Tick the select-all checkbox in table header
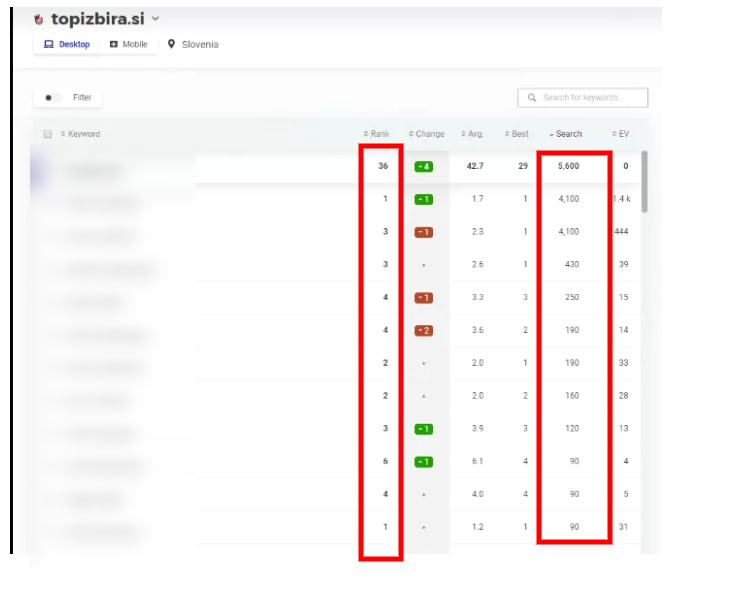Image resolution: width=747 pixels, height=592 pixels. point(48,134)
